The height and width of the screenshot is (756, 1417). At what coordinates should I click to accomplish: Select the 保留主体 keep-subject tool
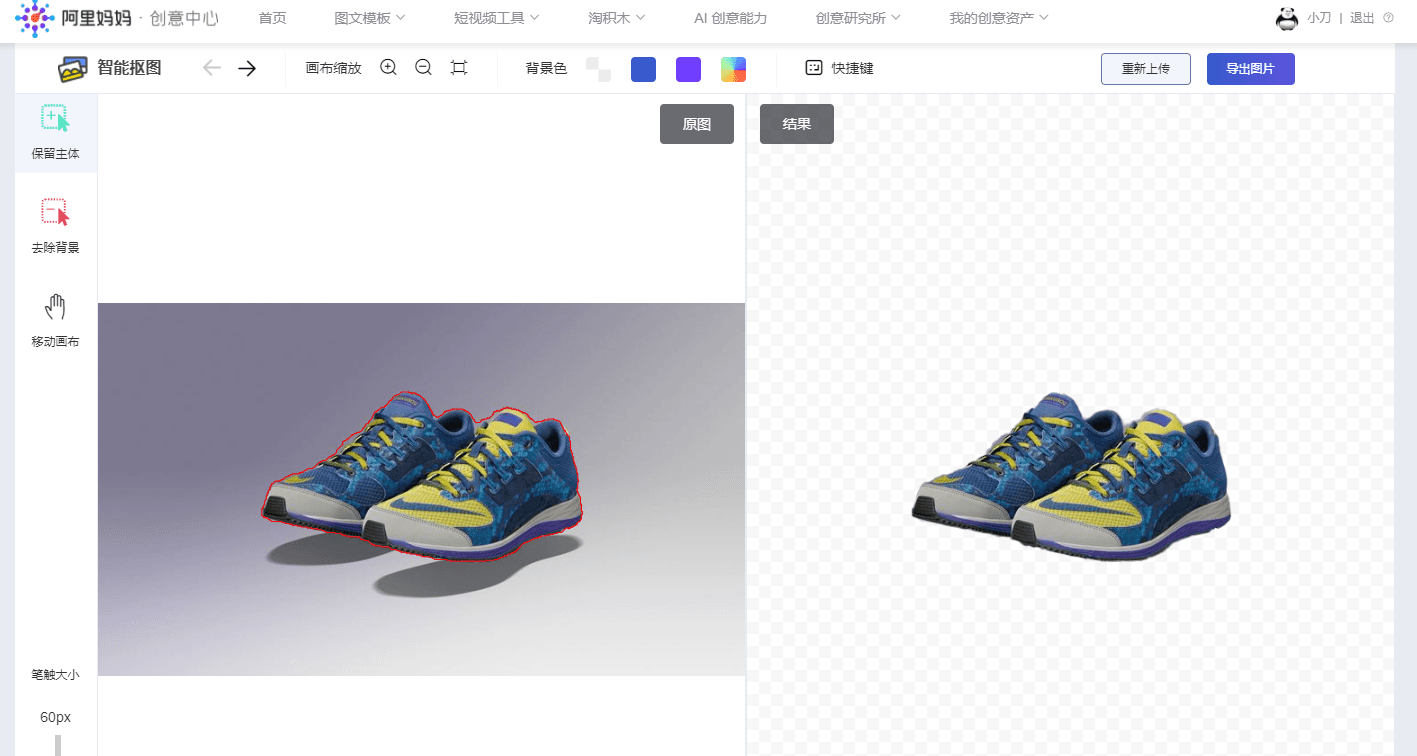pyautogui.click(x=55, y=132)
